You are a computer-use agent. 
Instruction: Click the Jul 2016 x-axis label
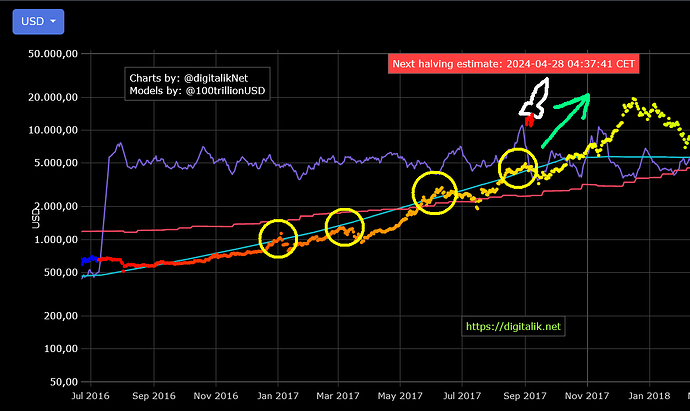(x=90, y=396)
